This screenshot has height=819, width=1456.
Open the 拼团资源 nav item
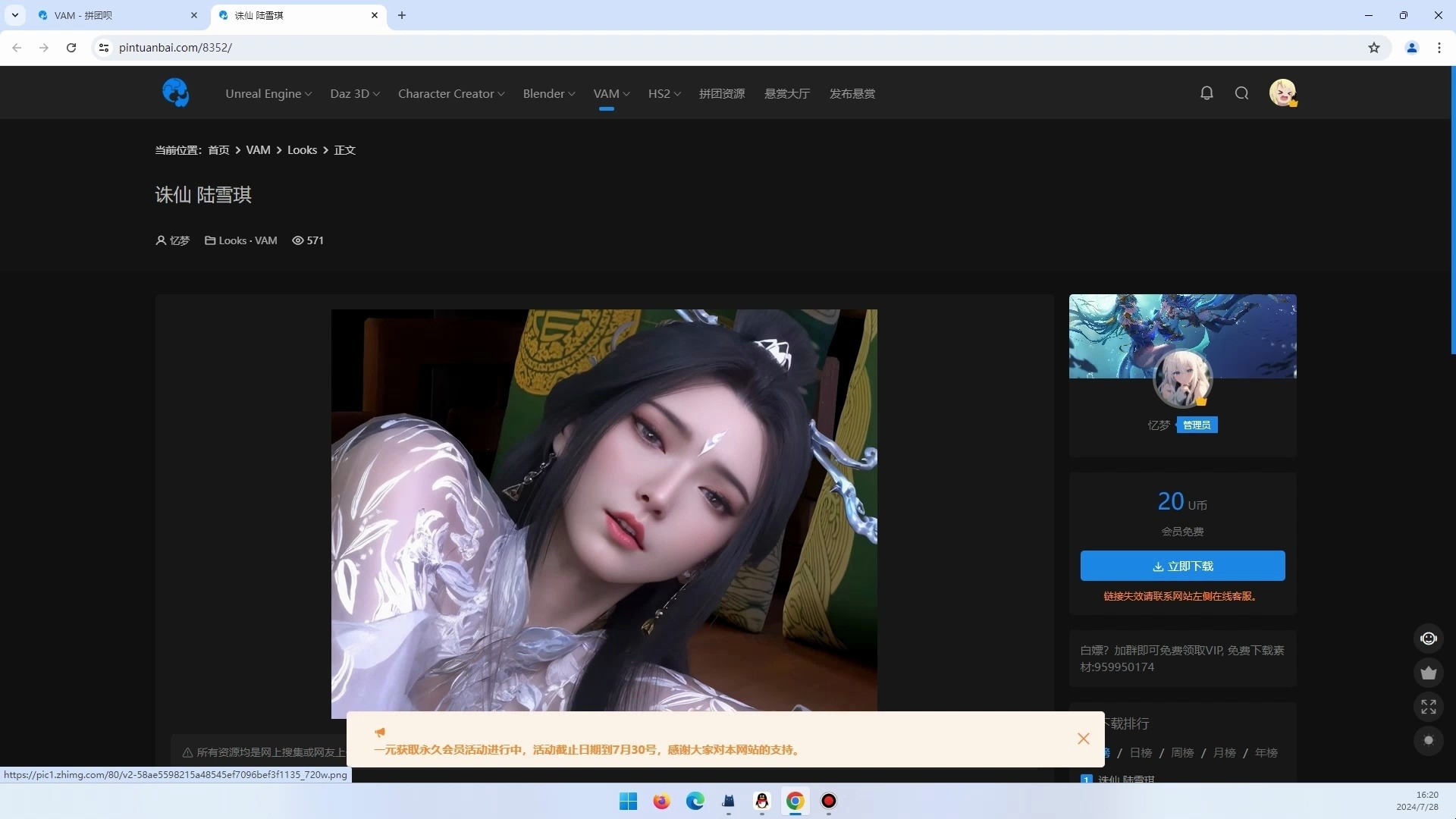coord(722,93)
